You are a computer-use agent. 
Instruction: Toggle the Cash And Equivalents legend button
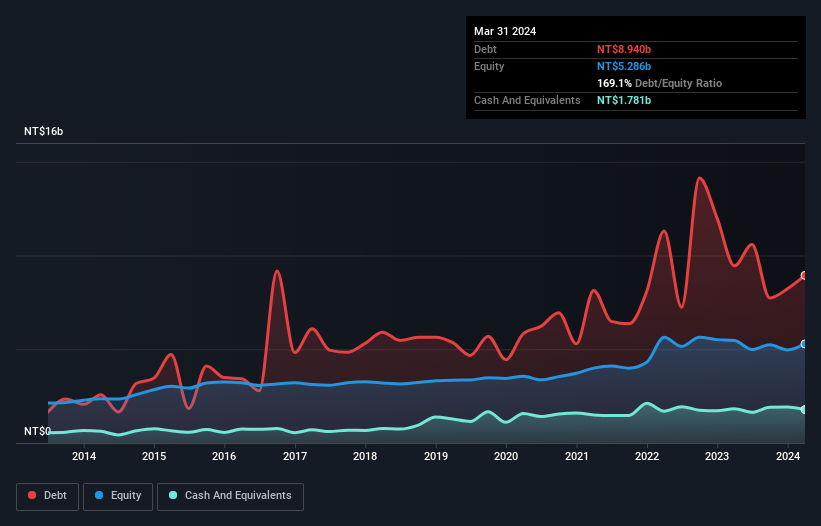[x=230, y=496]
